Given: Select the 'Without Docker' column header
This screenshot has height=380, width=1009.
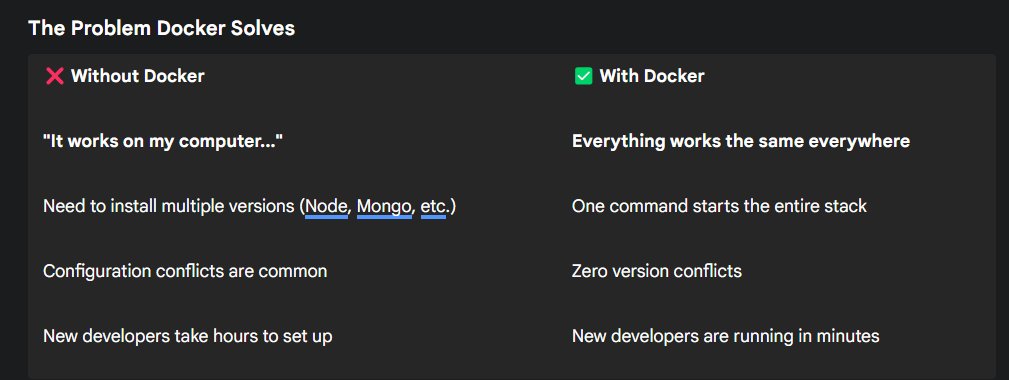Looking at the screenshot, I should [x=138, y=76].
